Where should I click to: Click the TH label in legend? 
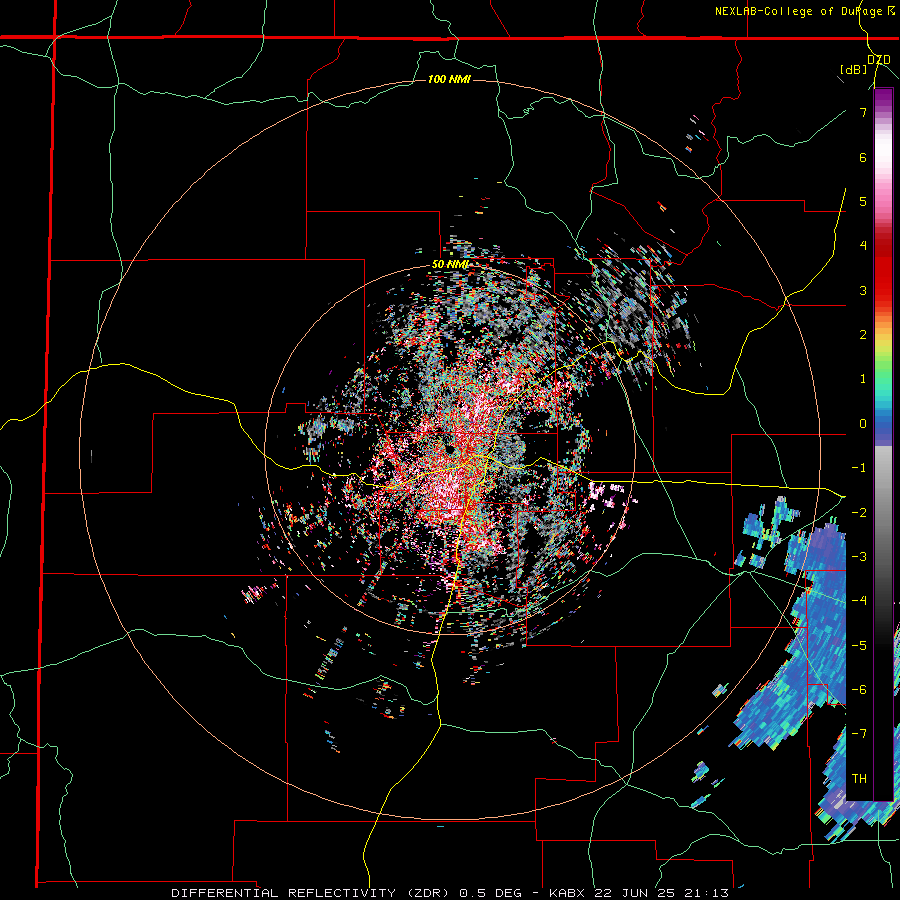coord(859,779)
